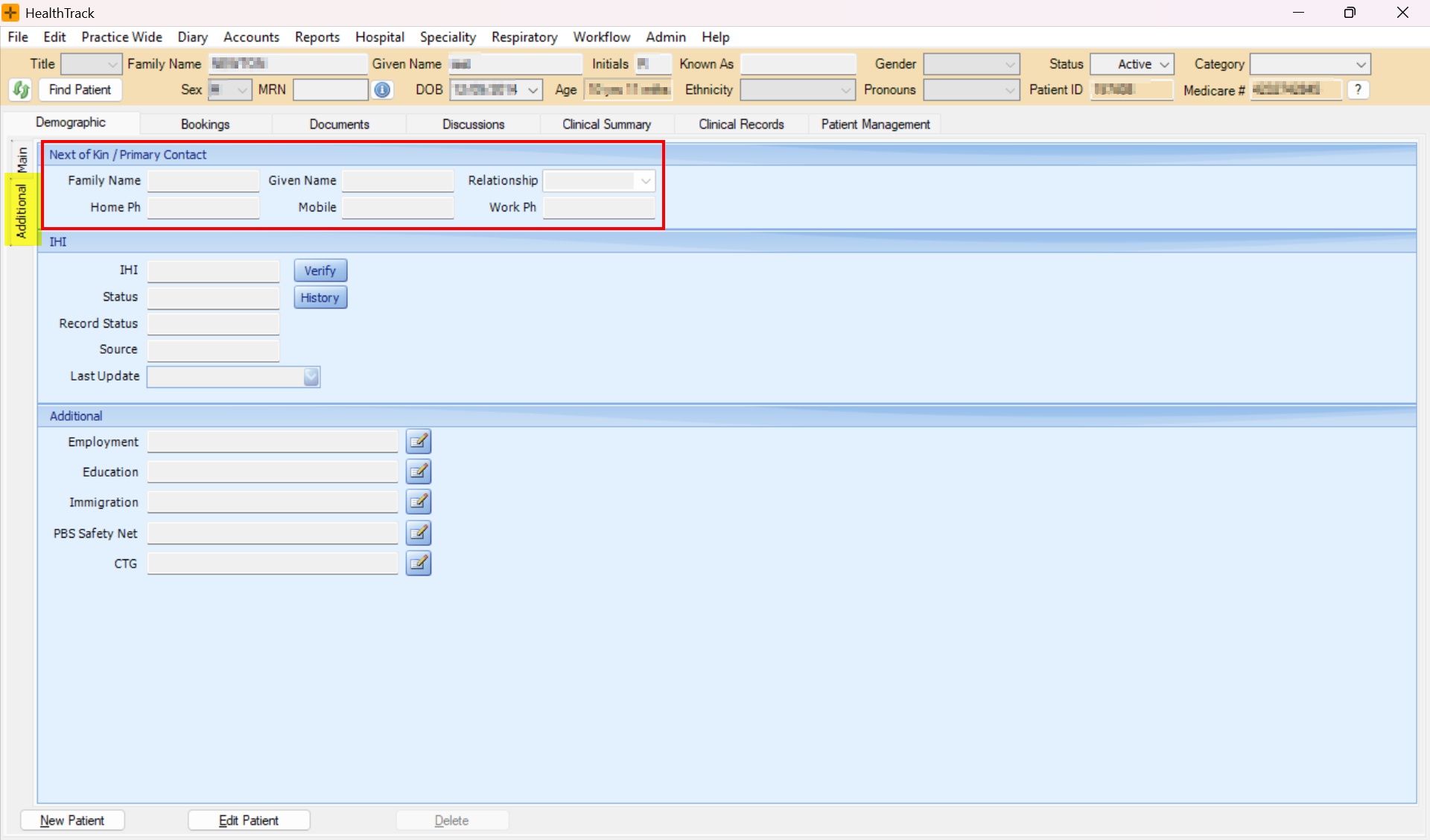Edit PBS Safety Net via pencil icon

(x=419, y=533)
